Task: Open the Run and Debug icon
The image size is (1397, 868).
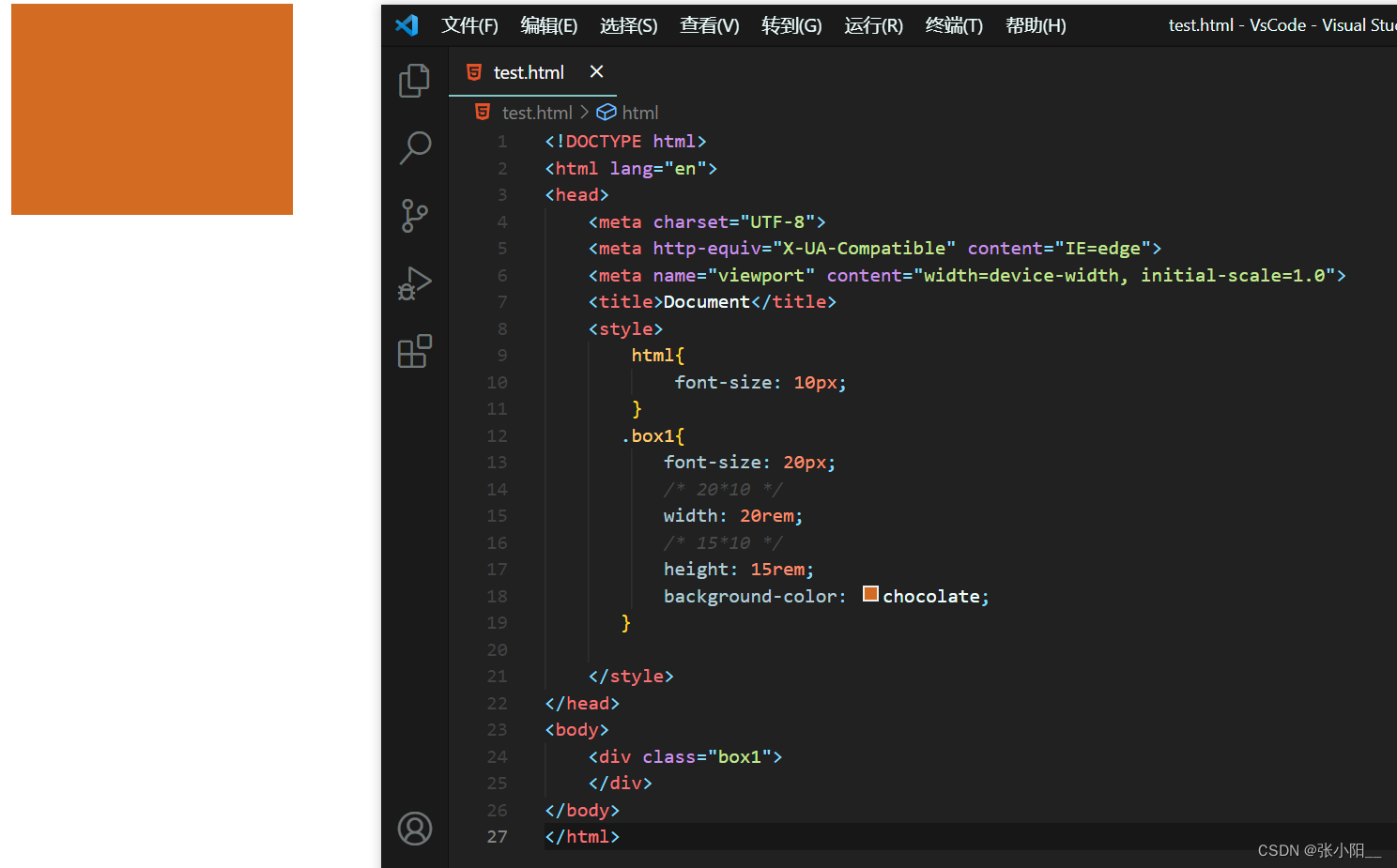Action: [414, 283]
